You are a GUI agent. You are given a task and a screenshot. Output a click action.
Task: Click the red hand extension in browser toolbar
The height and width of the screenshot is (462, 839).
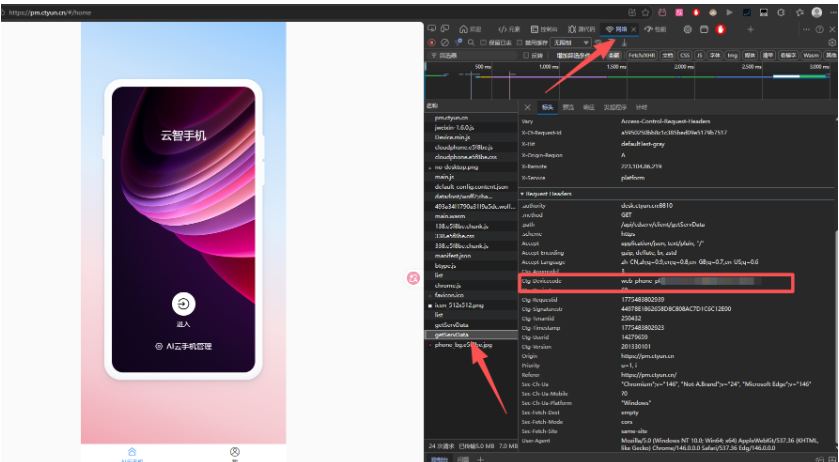coord(696,12)
